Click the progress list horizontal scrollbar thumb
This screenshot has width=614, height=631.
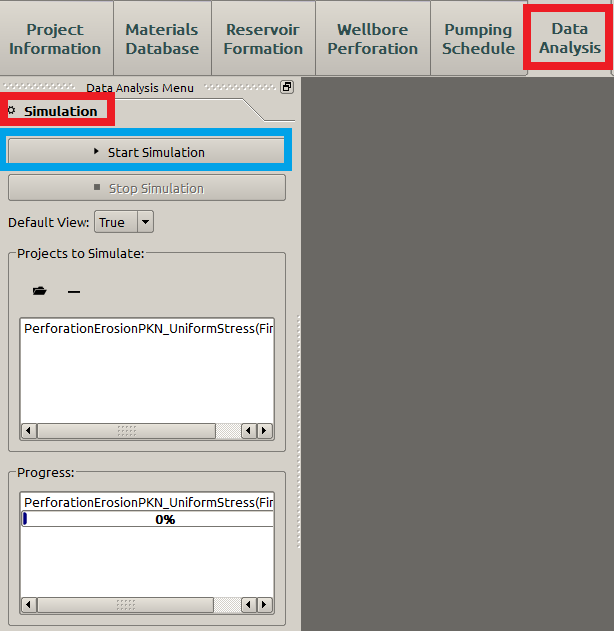click(x=125, y=604)
